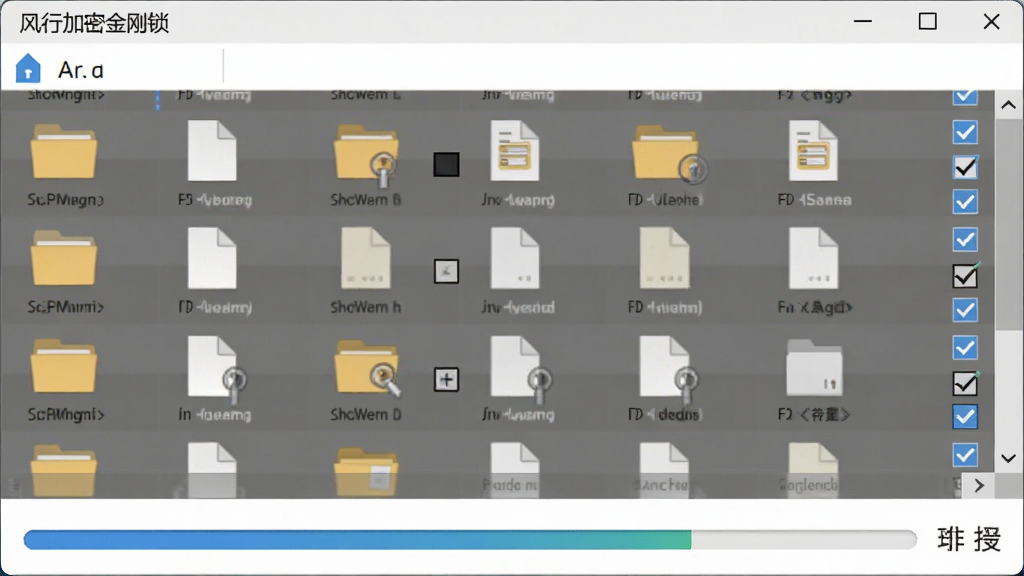This screenshot has height=576, width=1024.
Task: Click the right arrow at bottom of list
Action: 979,485
